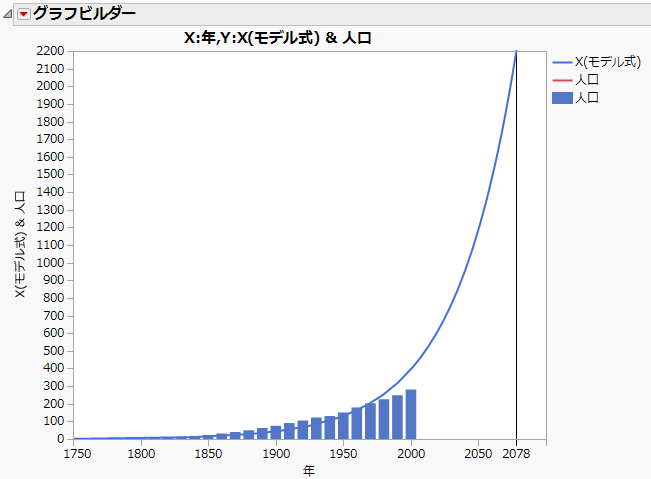Viewport: 651px width, 479px height.
Task: Collapse the グラフビルダー outline with gray triangle
Action: pyautogui.click(x=7, y=15)
